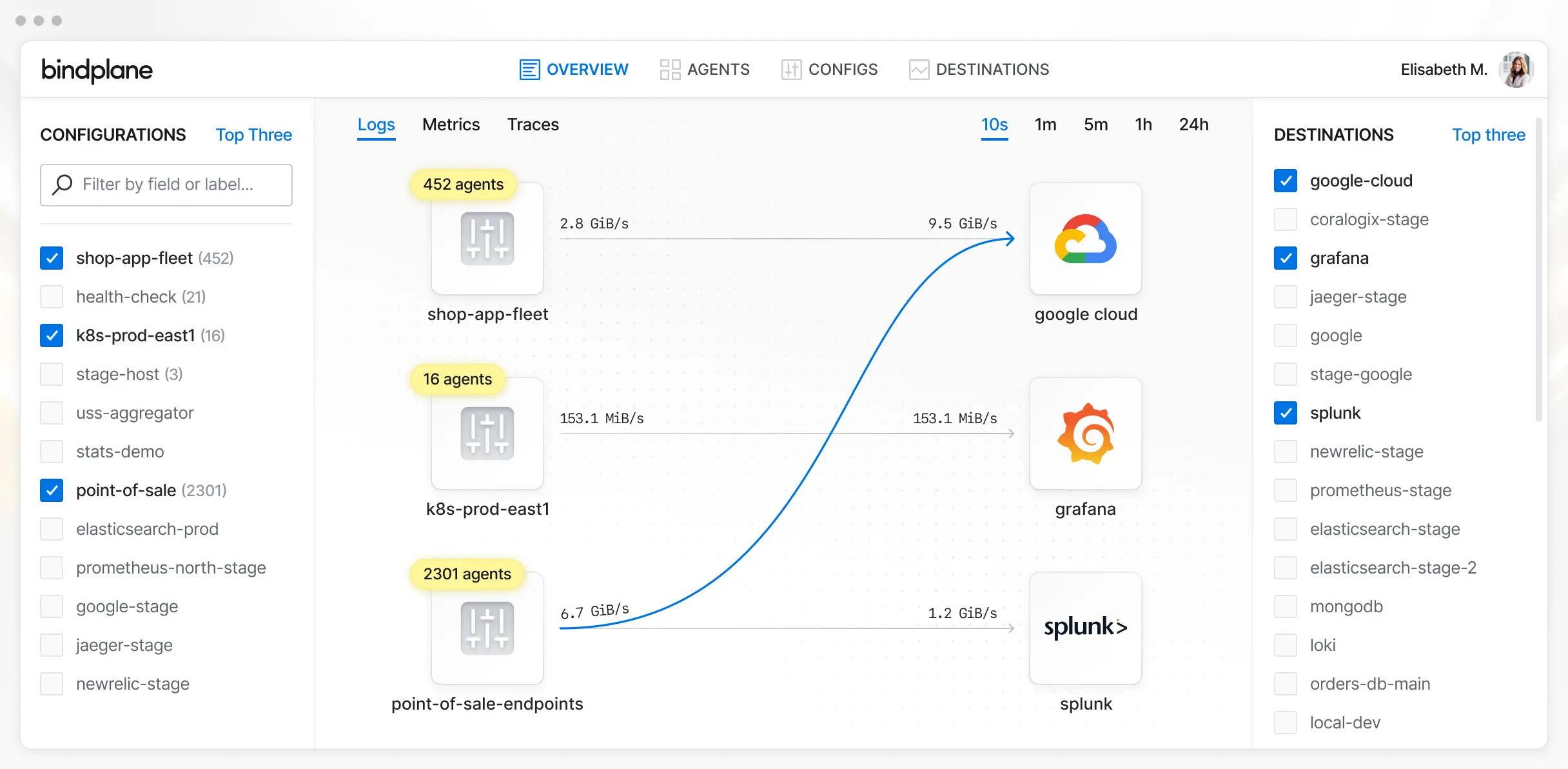Check the coralogix-stage destination checkbox
1568x769 pixels.
tap(1285, 219)
